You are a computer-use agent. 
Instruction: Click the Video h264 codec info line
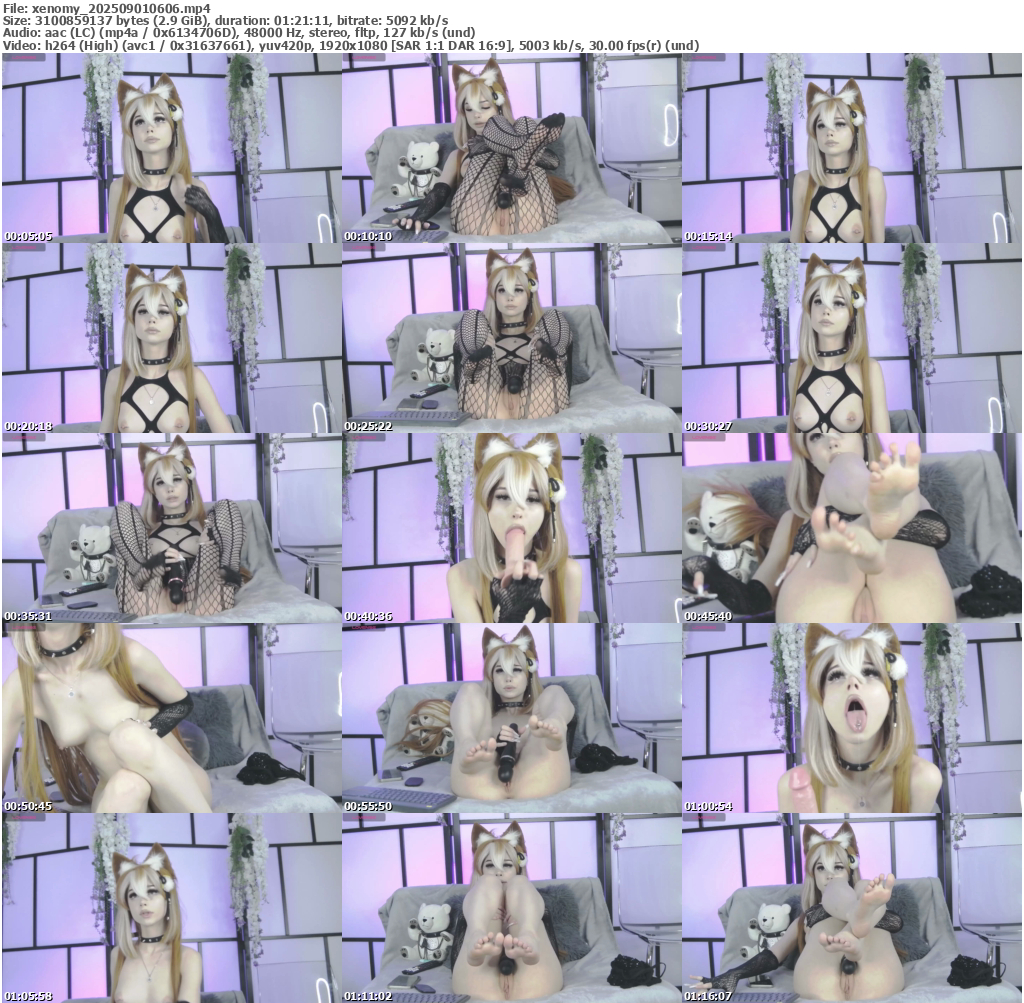coord(351,45)
